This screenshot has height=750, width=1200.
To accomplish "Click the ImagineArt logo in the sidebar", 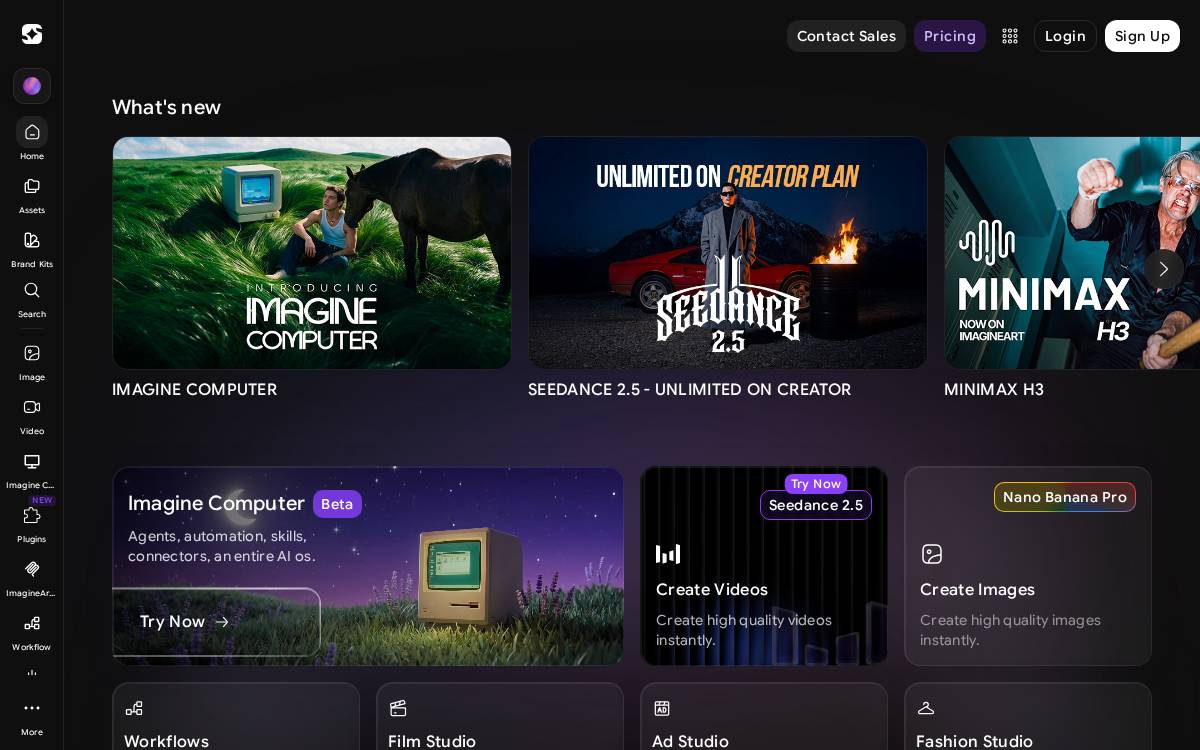I will point(32,34).
